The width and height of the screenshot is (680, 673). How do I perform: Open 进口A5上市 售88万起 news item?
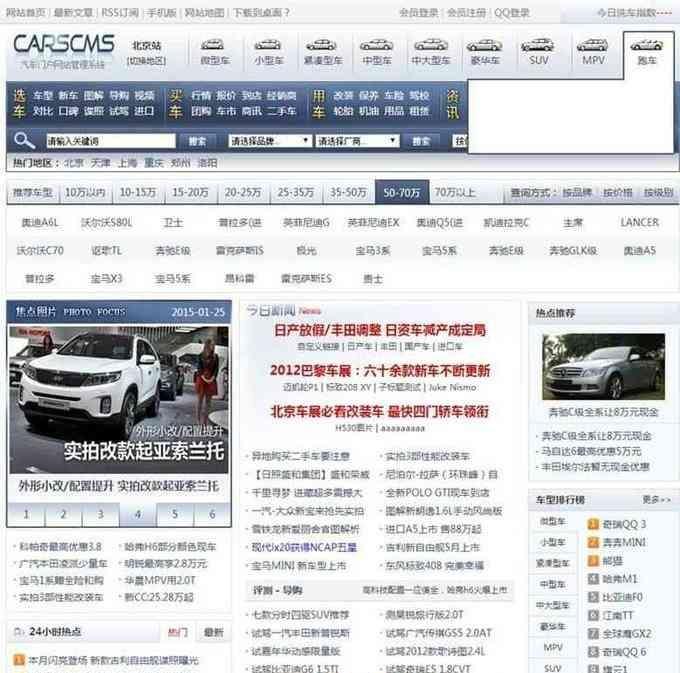pos(433,529)
